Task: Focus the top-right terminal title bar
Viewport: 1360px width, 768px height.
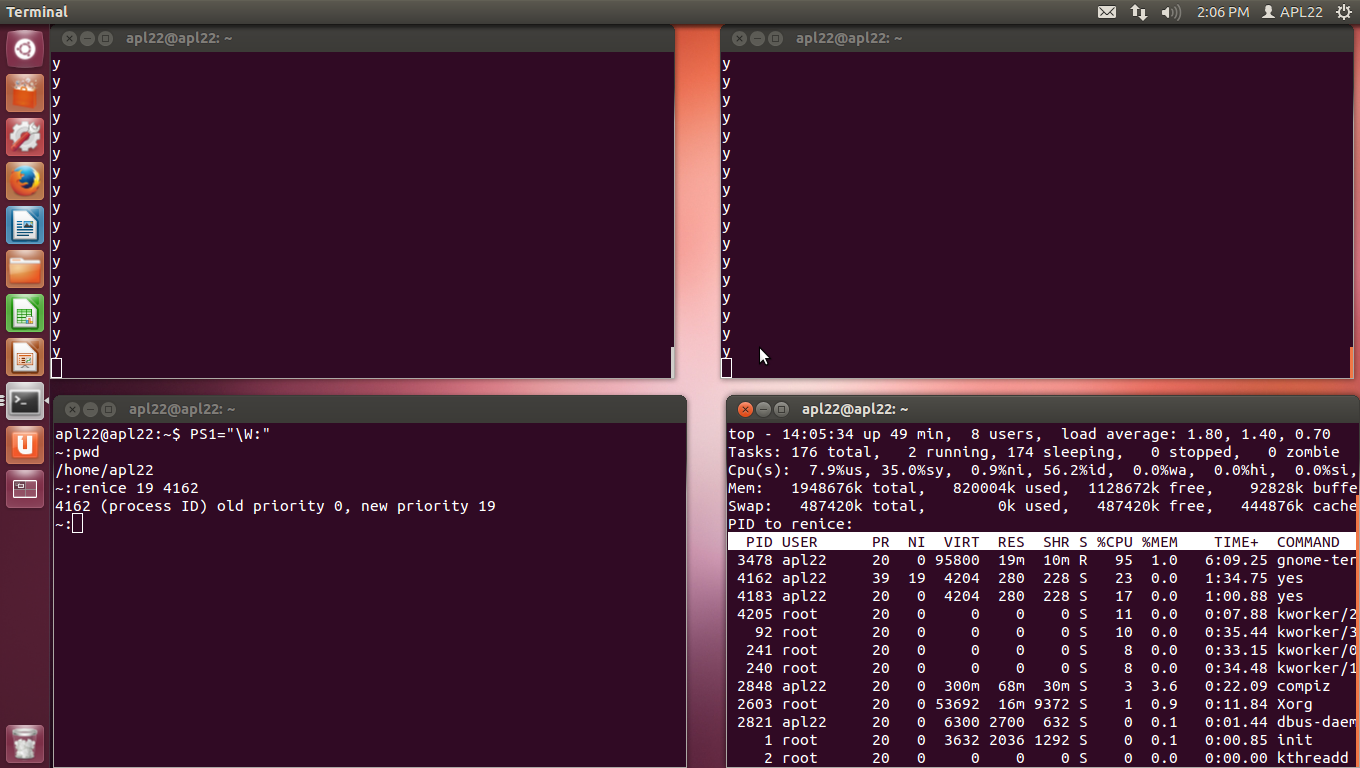Action: click(x=1038, y=39)
